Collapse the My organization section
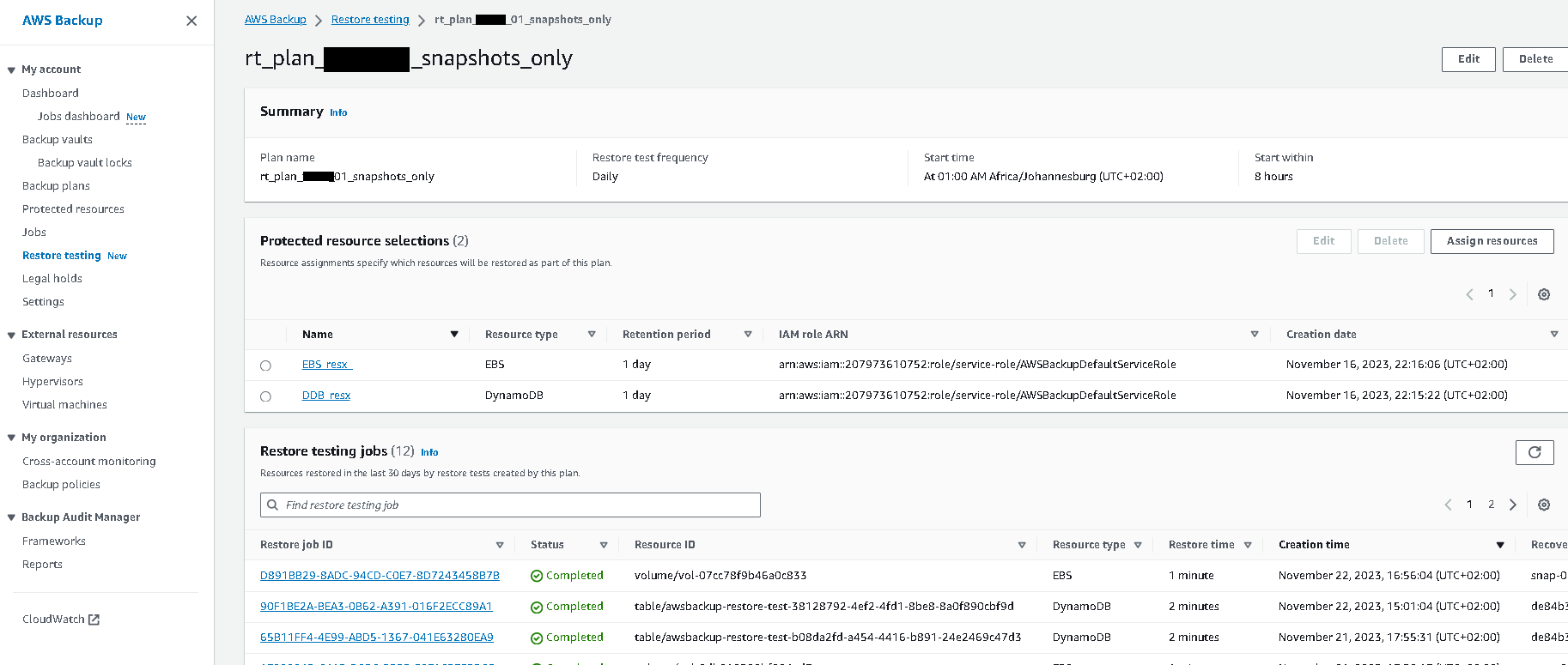Screen dimensions: 1568x665 coord(11,438)
